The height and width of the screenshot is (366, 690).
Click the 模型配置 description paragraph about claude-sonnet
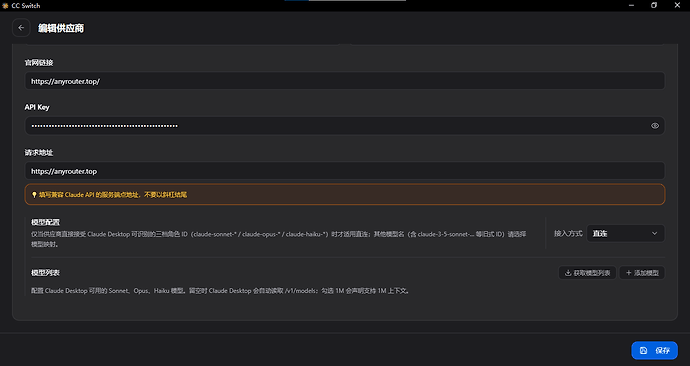click(279, 239)
